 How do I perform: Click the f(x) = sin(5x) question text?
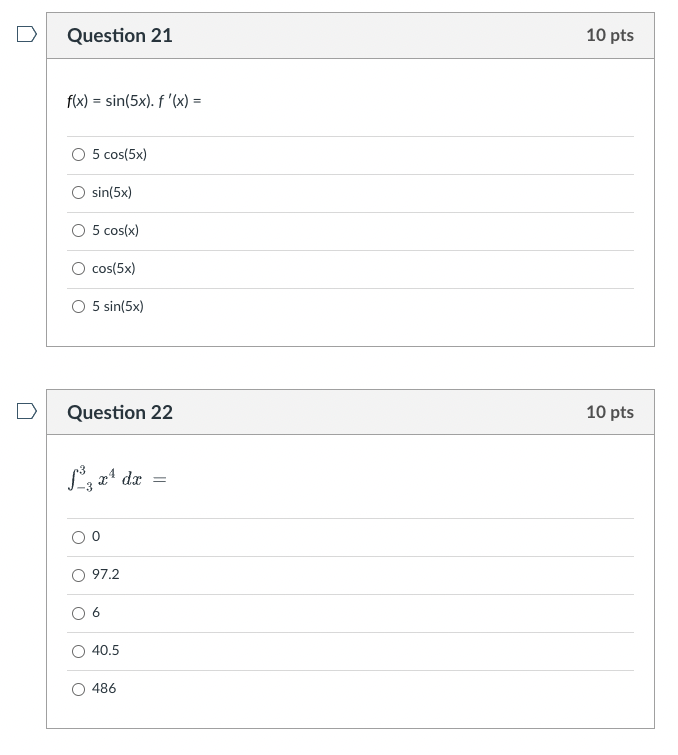(x=135, y=101)
